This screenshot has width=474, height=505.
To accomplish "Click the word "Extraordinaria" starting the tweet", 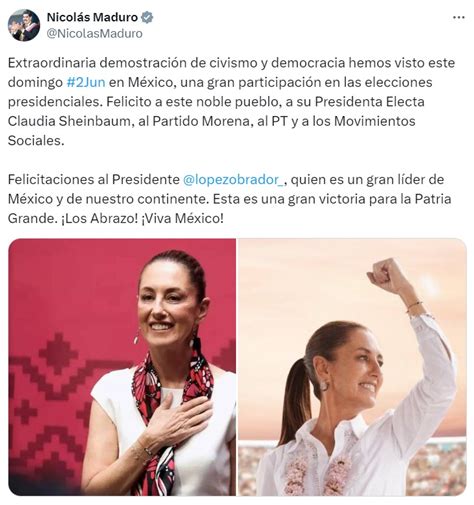I will tap(52, 63).
